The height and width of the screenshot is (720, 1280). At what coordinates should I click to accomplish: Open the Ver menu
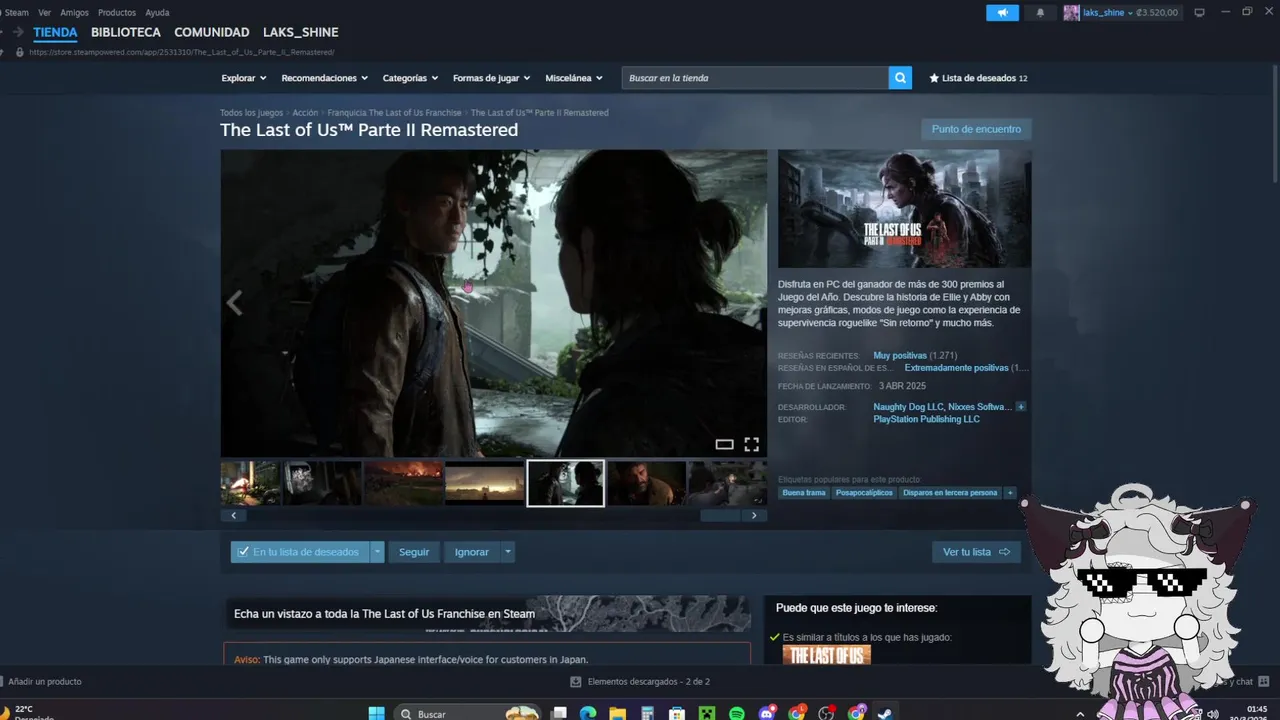[44, 13]
